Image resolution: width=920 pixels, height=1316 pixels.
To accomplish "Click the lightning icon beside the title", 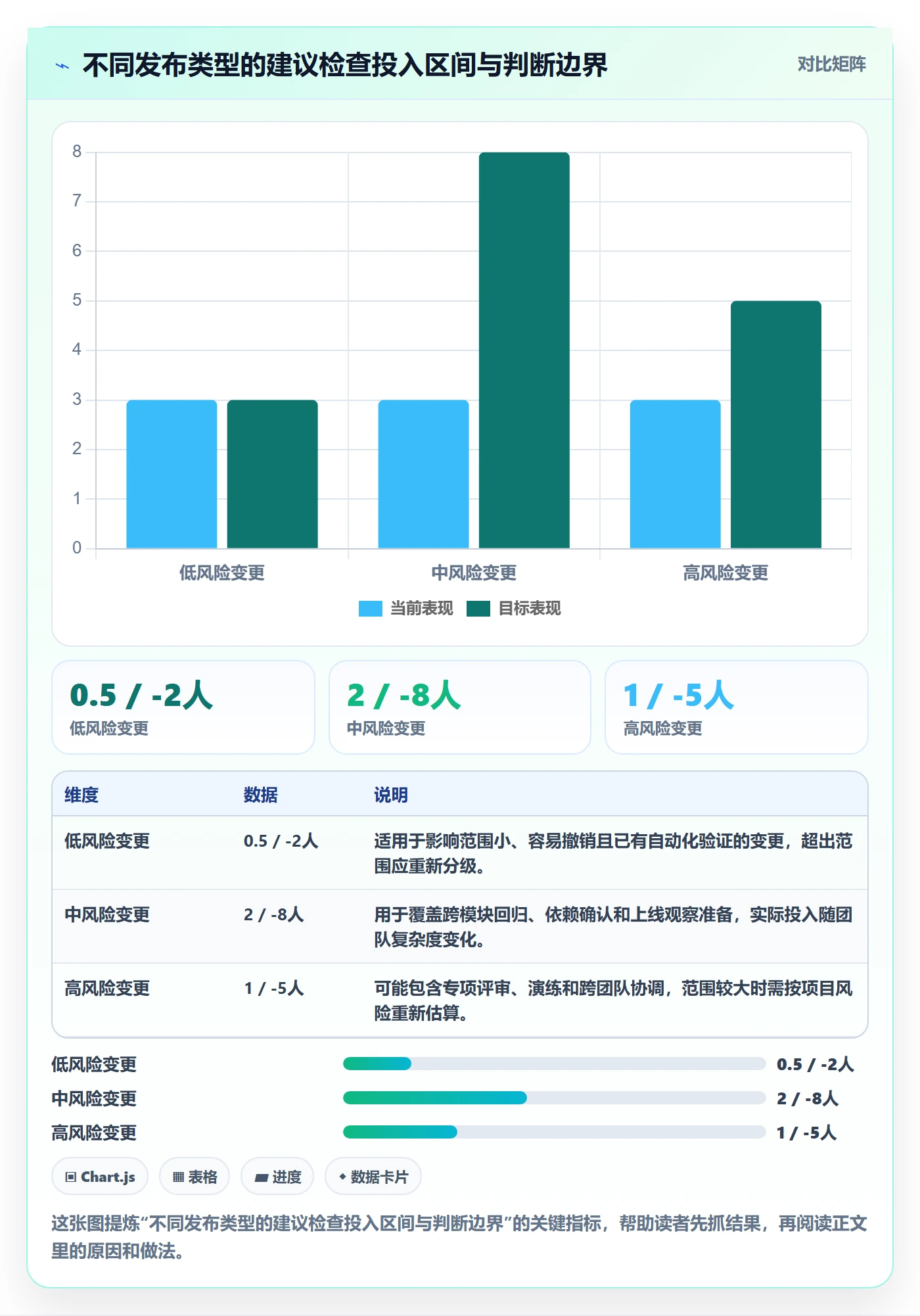I will [62, 66].
